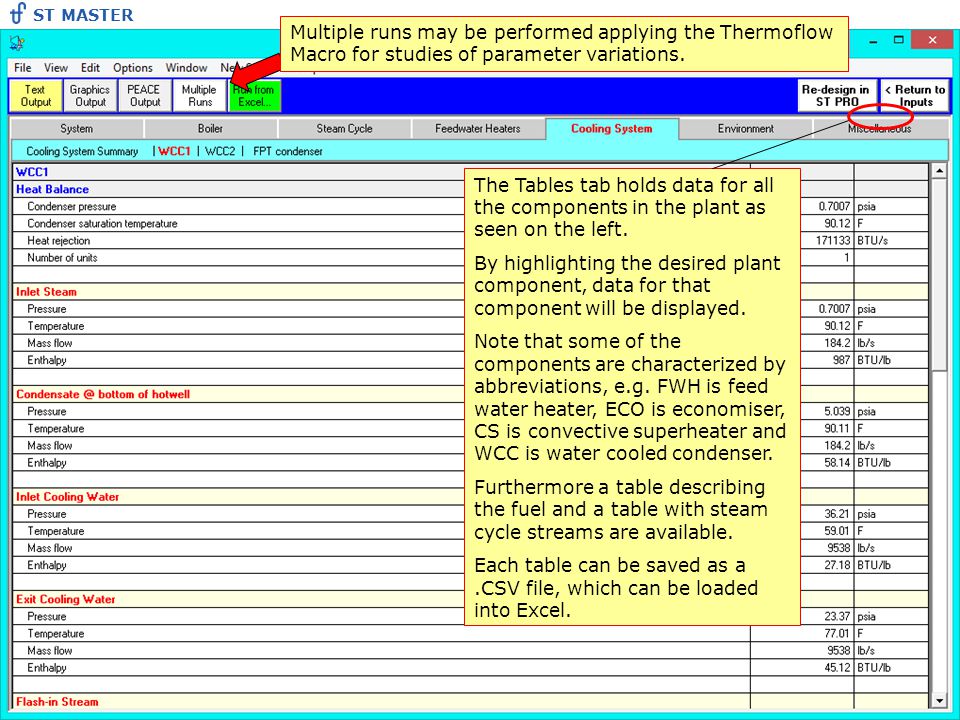
Task: Open the File menu
Action: [x=23, y=67]
